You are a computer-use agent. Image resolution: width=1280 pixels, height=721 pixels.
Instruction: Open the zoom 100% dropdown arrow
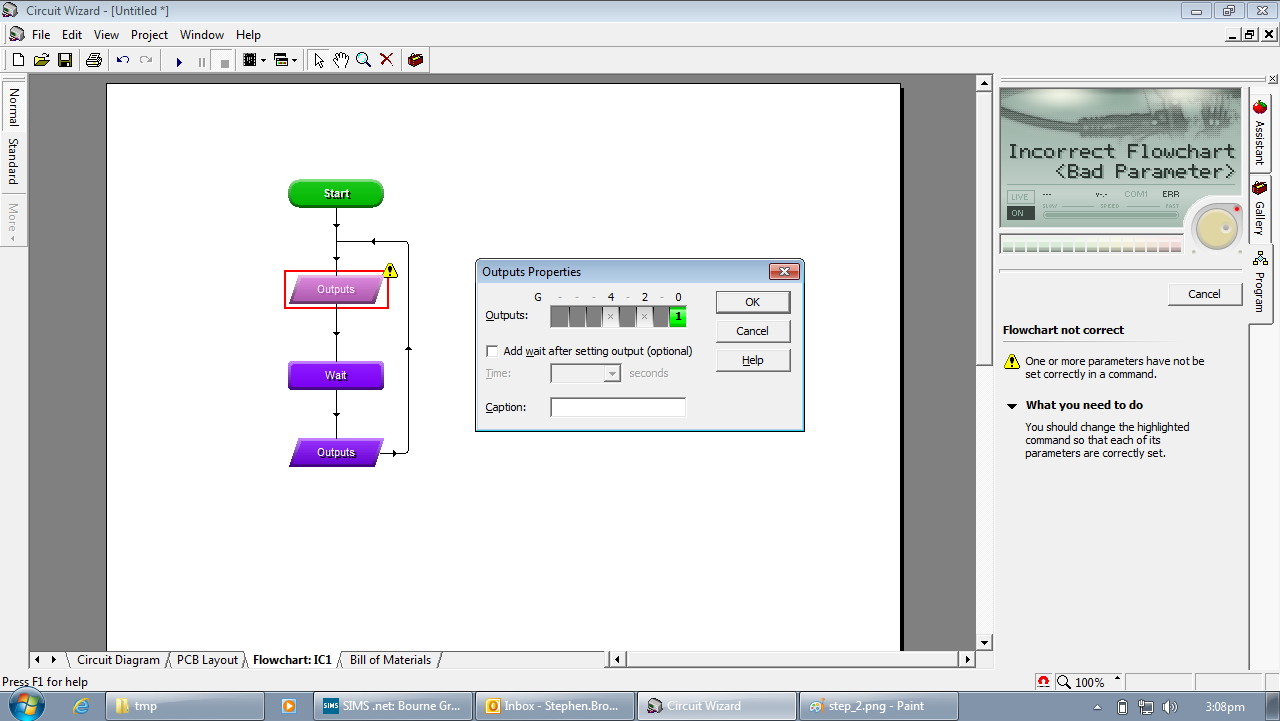pos(1117,680)
